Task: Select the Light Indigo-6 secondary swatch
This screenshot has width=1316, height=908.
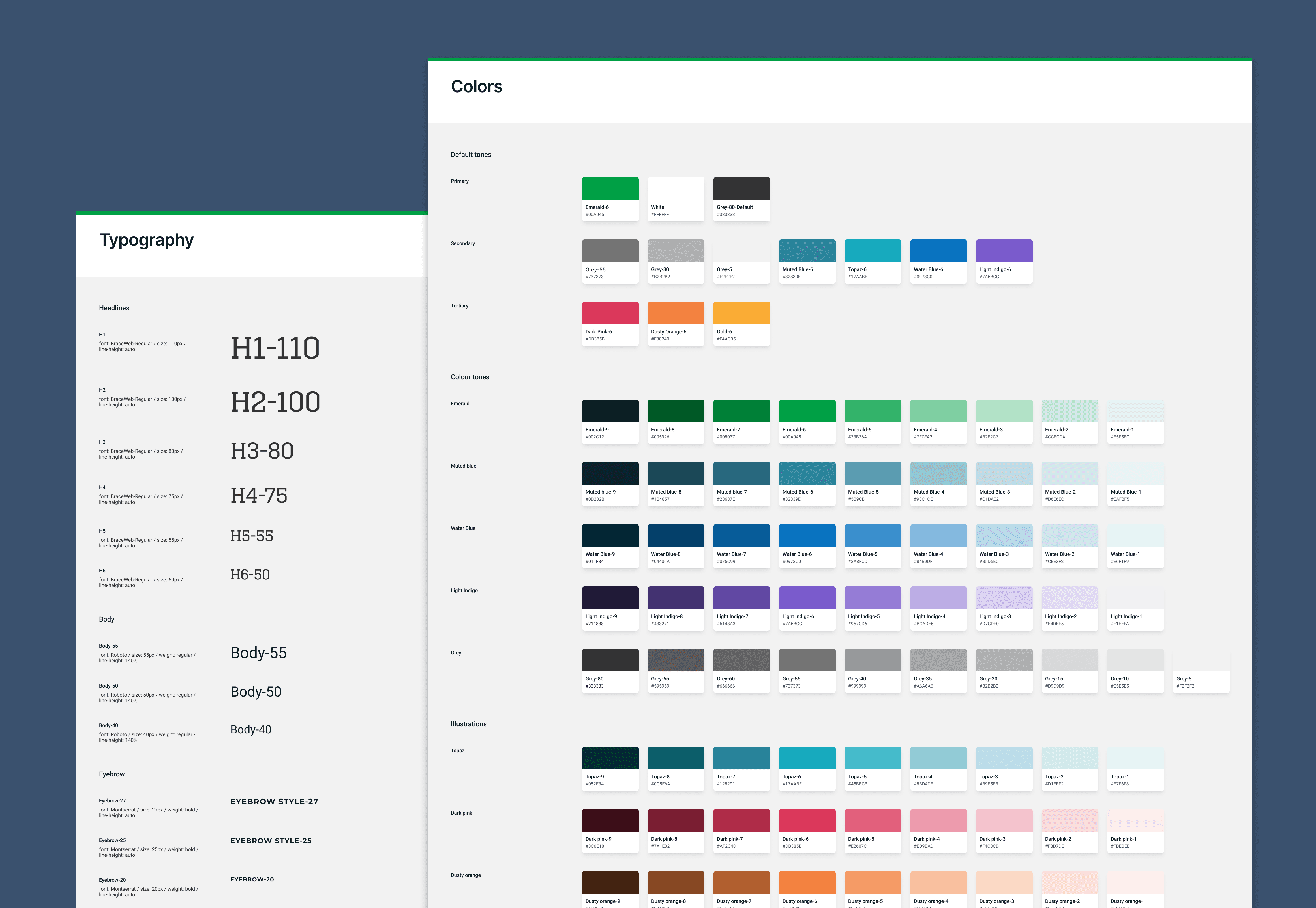Action: pyautogui.click(x=1004, y=251)
